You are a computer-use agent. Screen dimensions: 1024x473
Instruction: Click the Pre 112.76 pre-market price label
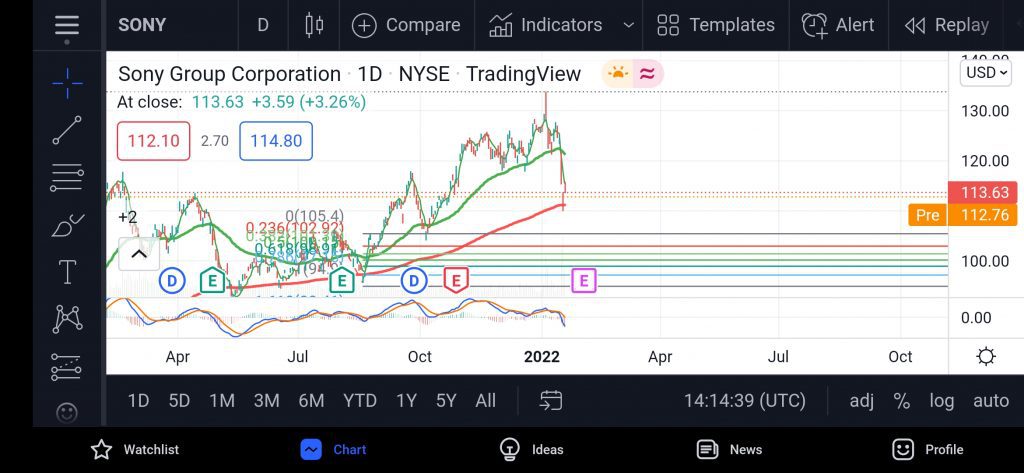click(x=963, y=215)
